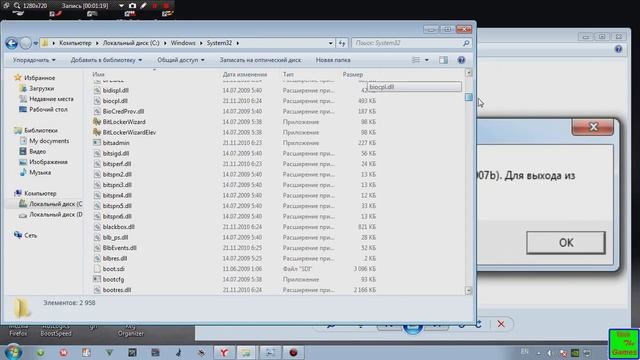Click the search magnifier icon

coord(466,43)
